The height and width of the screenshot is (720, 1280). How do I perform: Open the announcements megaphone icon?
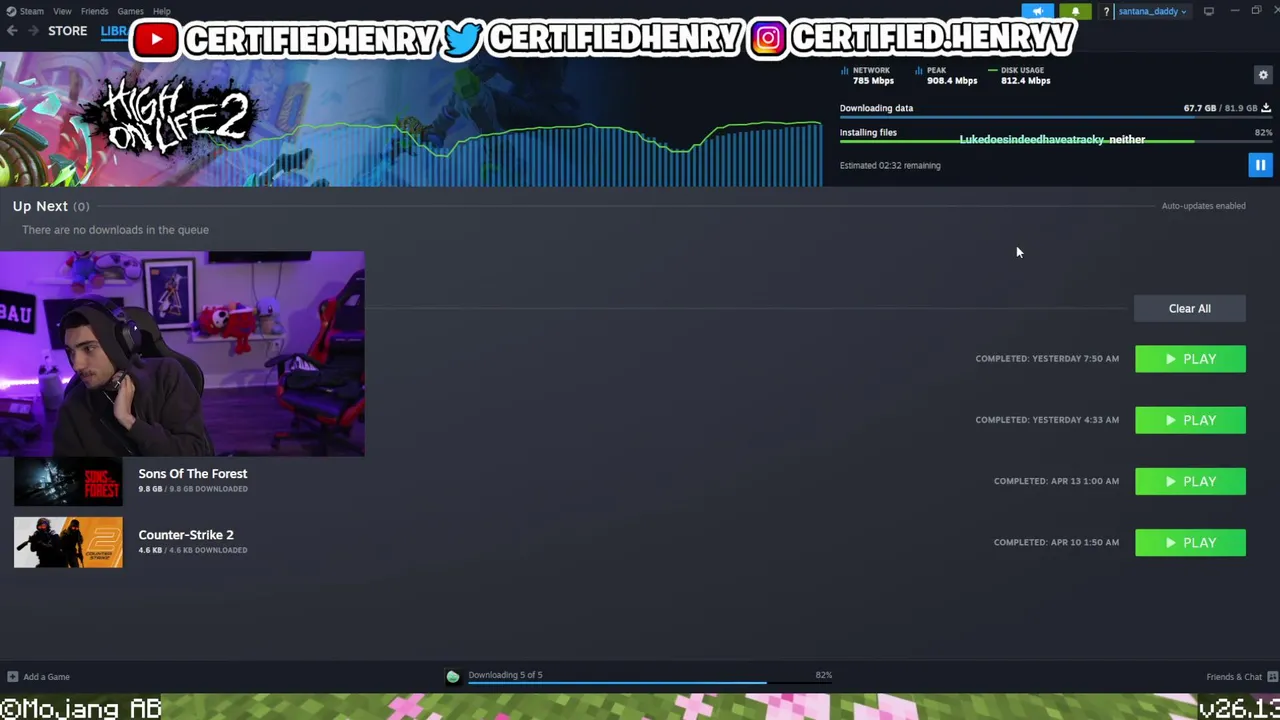tap(1037, 11)
